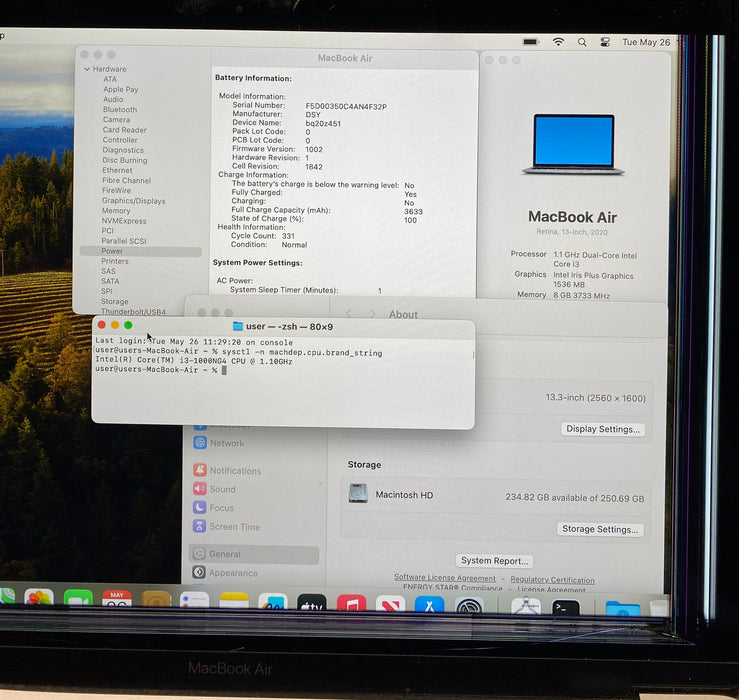Select Memory in Hardware list
This screenshot has width=739, height=700.
tap(116, 211)
